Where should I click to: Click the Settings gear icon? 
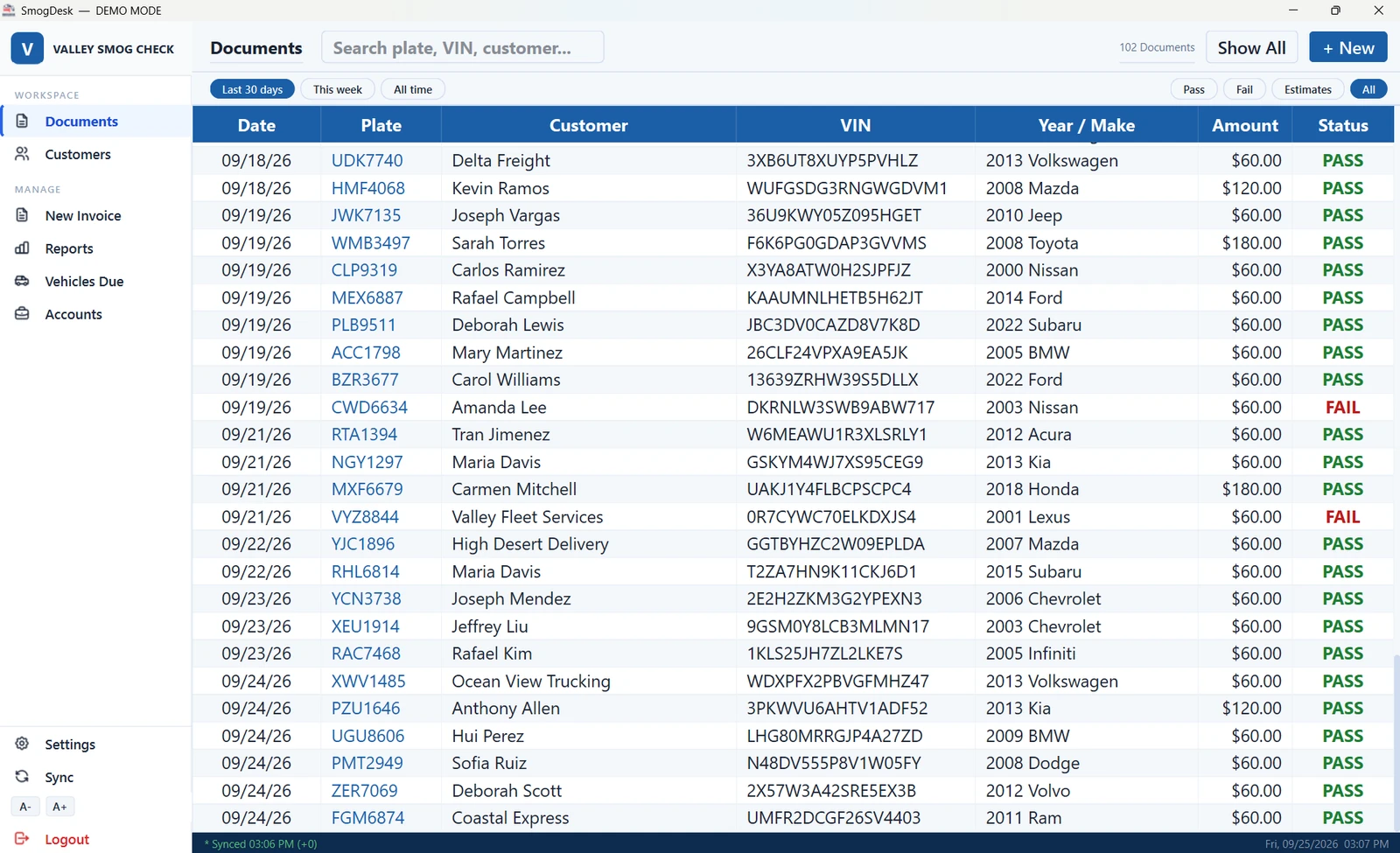point(23,744)
